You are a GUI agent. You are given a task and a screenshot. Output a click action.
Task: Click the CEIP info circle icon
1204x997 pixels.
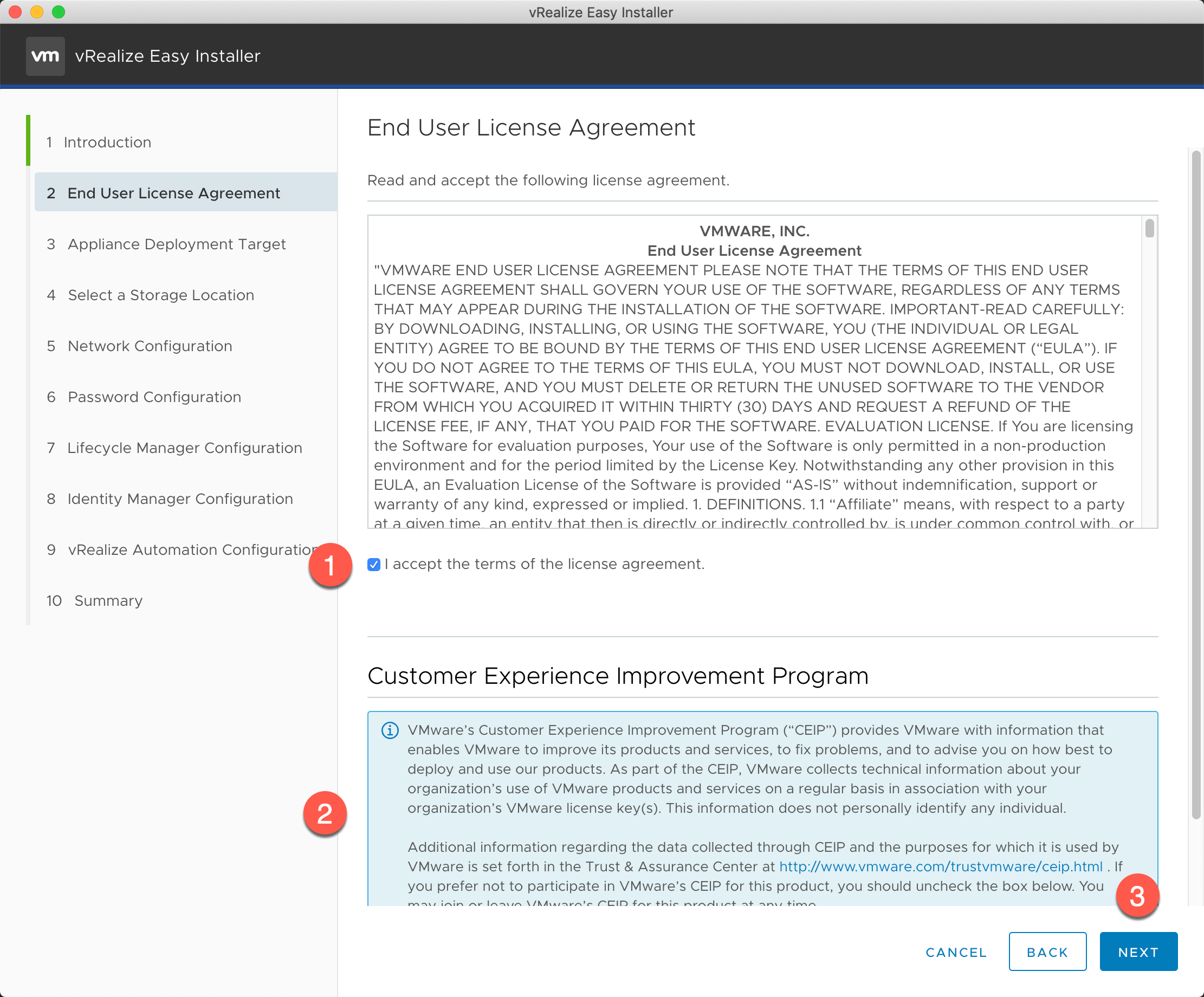(390, 730)
